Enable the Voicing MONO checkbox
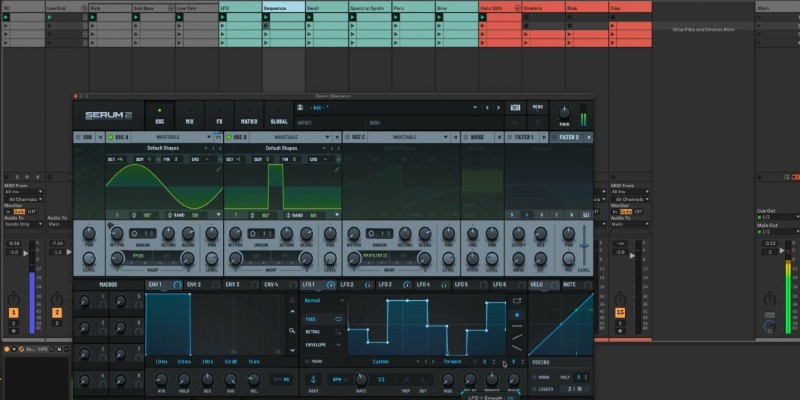Image resolution: width=800 pixels, height=400 pixels. point(535,378)
